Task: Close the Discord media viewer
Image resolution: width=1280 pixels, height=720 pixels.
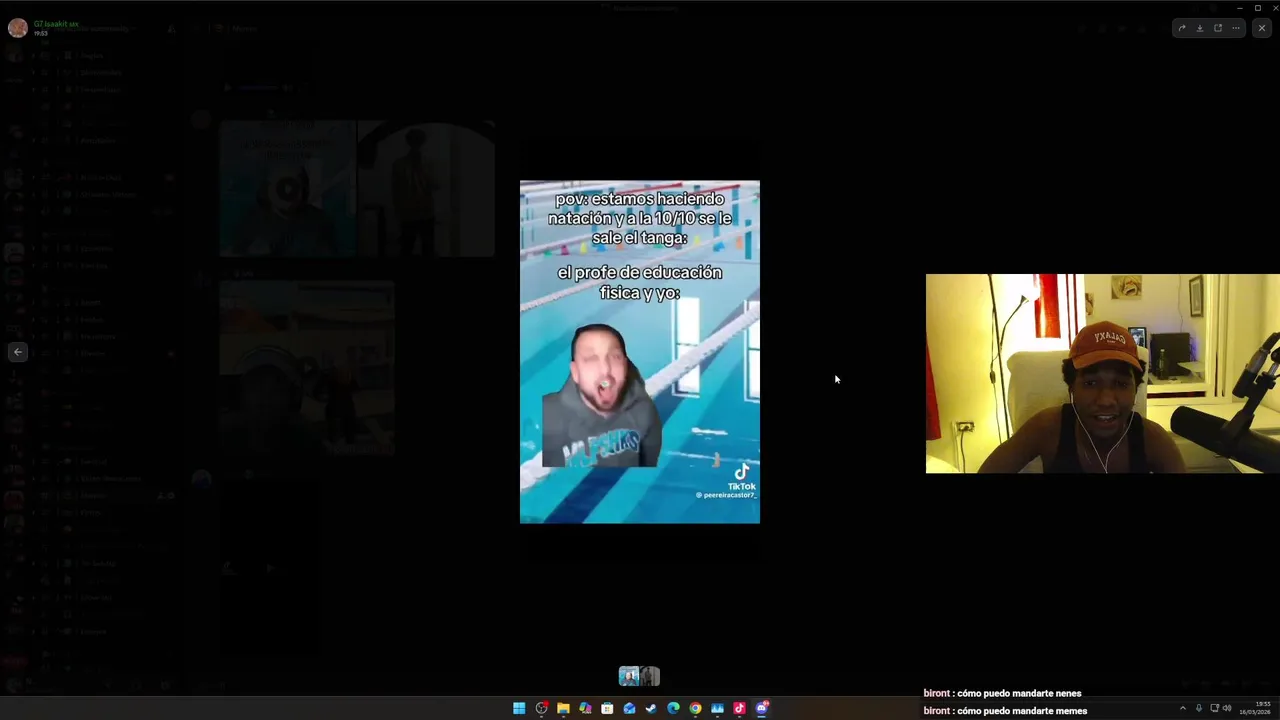Action: coord(1262,28)
